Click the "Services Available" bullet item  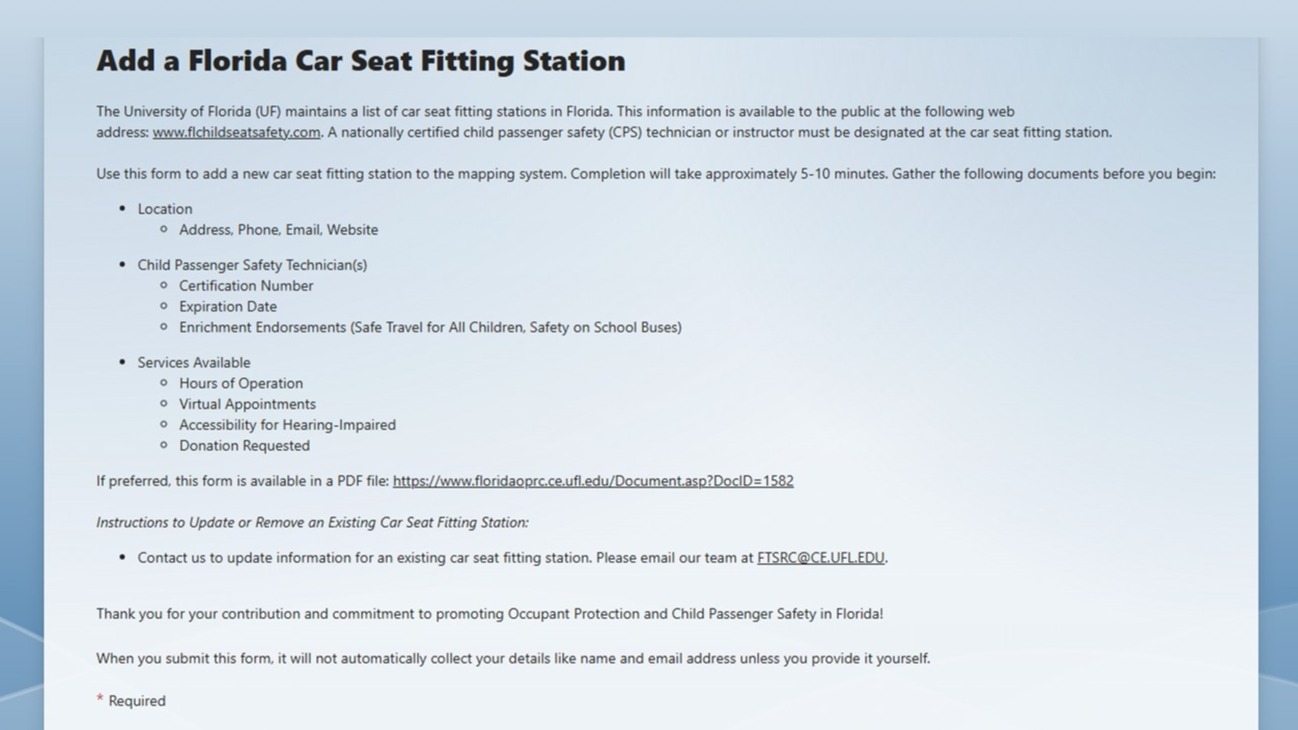point(194,363)
